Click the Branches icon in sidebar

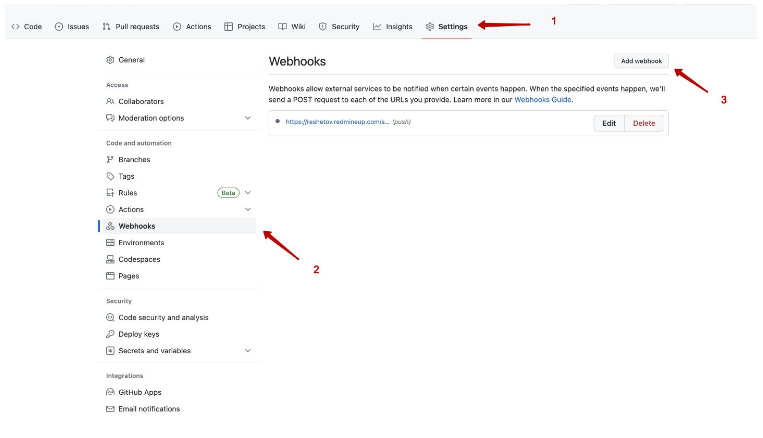pyautogui.click(x=110, y=159)
